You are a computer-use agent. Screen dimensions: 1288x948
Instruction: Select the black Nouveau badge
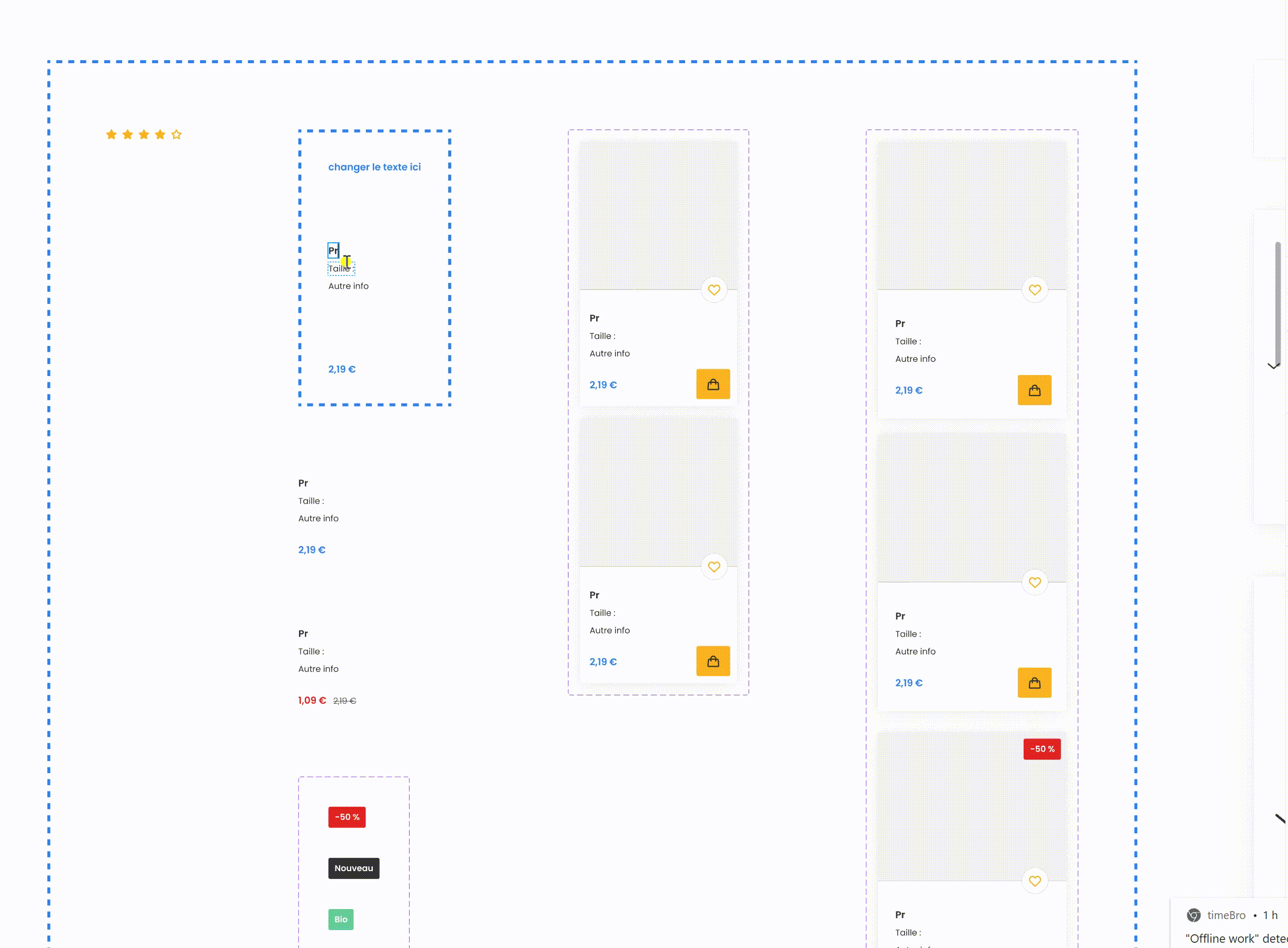[353, 868]
